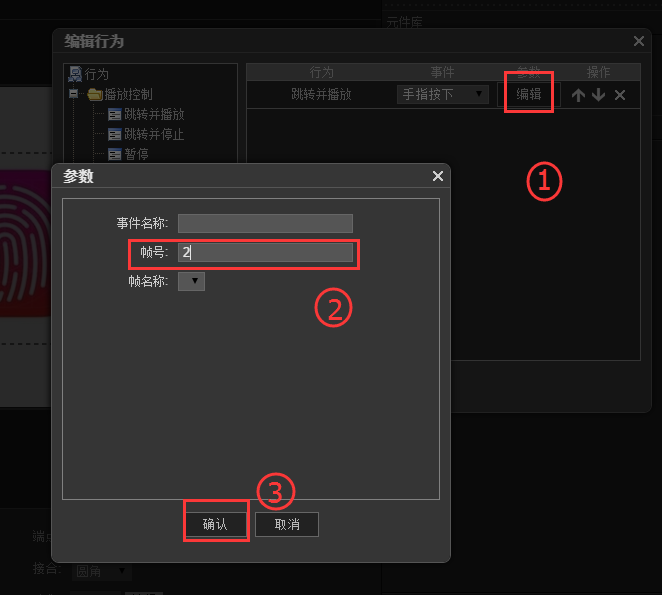Close the 参数 dialog
Screen dimensions: 662x595
(437, 176)
